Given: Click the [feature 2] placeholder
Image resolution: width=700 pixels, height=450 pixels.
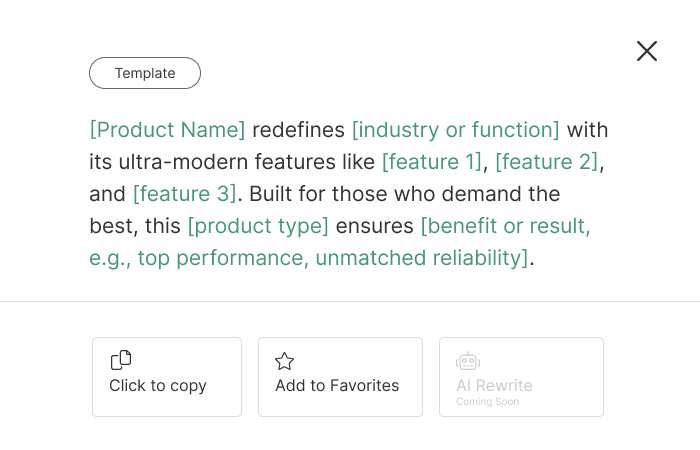Looking at the screenshot, I should point(547,162).
